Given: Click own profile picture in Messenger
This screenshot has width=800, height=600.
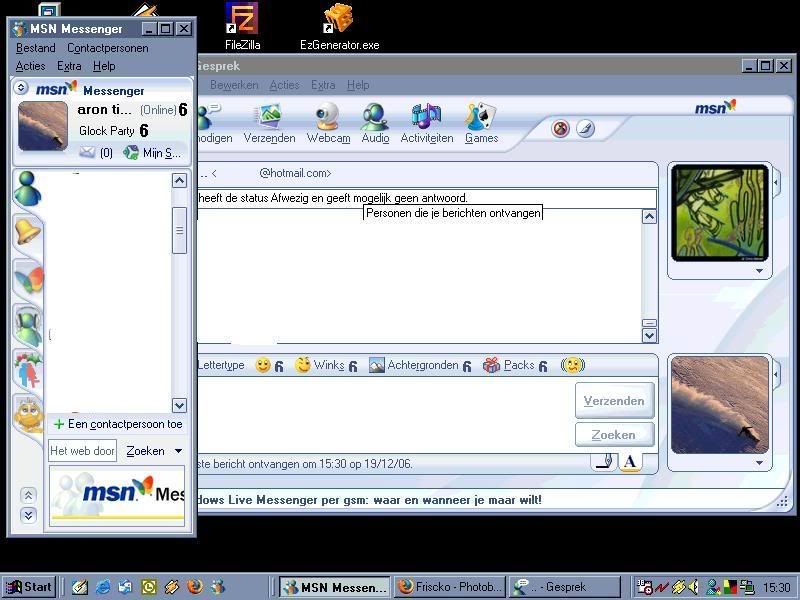Looking at the screenshot, I should [43, 126].
